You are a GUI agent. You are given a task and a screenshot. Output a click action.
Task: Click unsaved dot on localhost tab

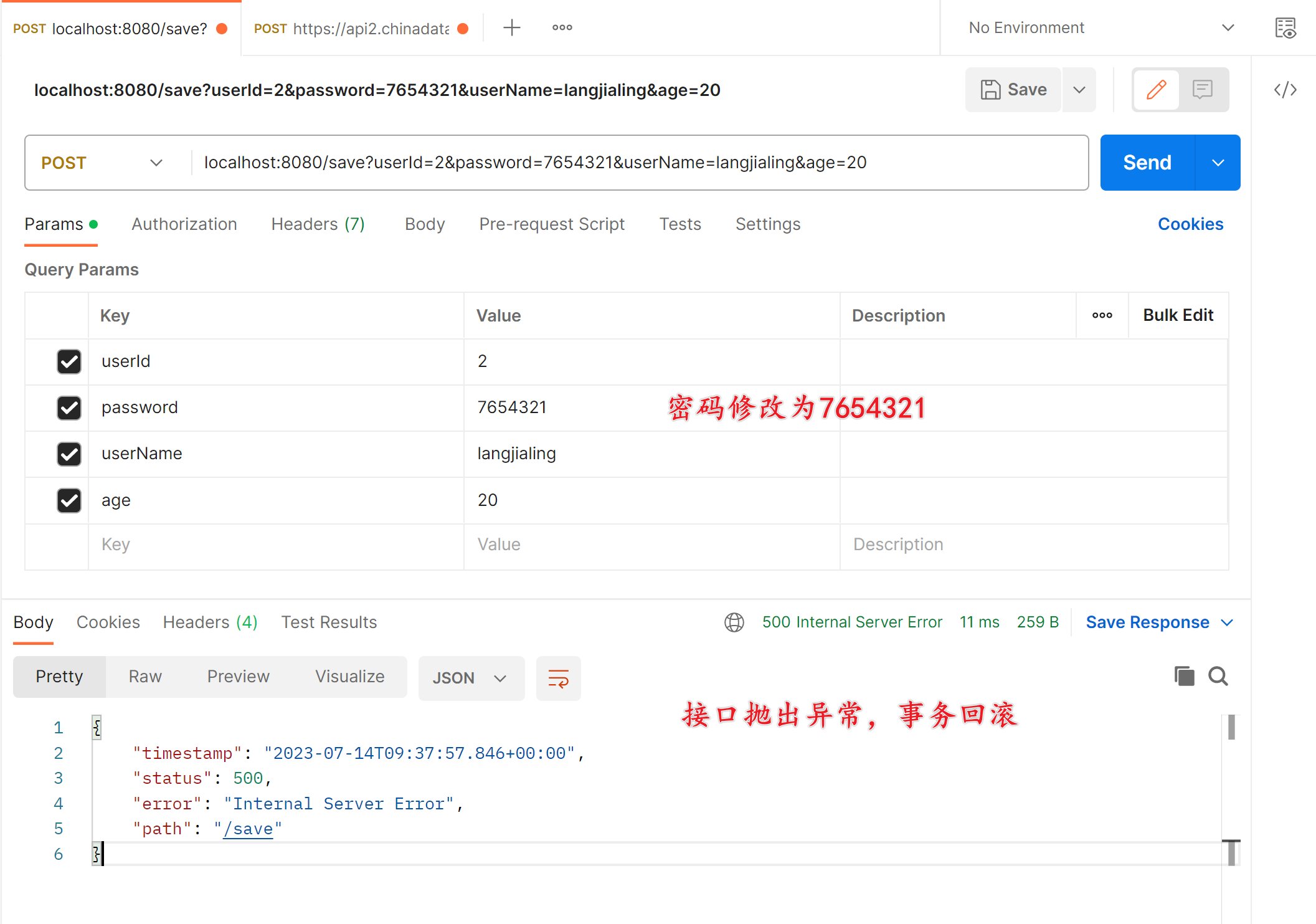click(222, 29)
